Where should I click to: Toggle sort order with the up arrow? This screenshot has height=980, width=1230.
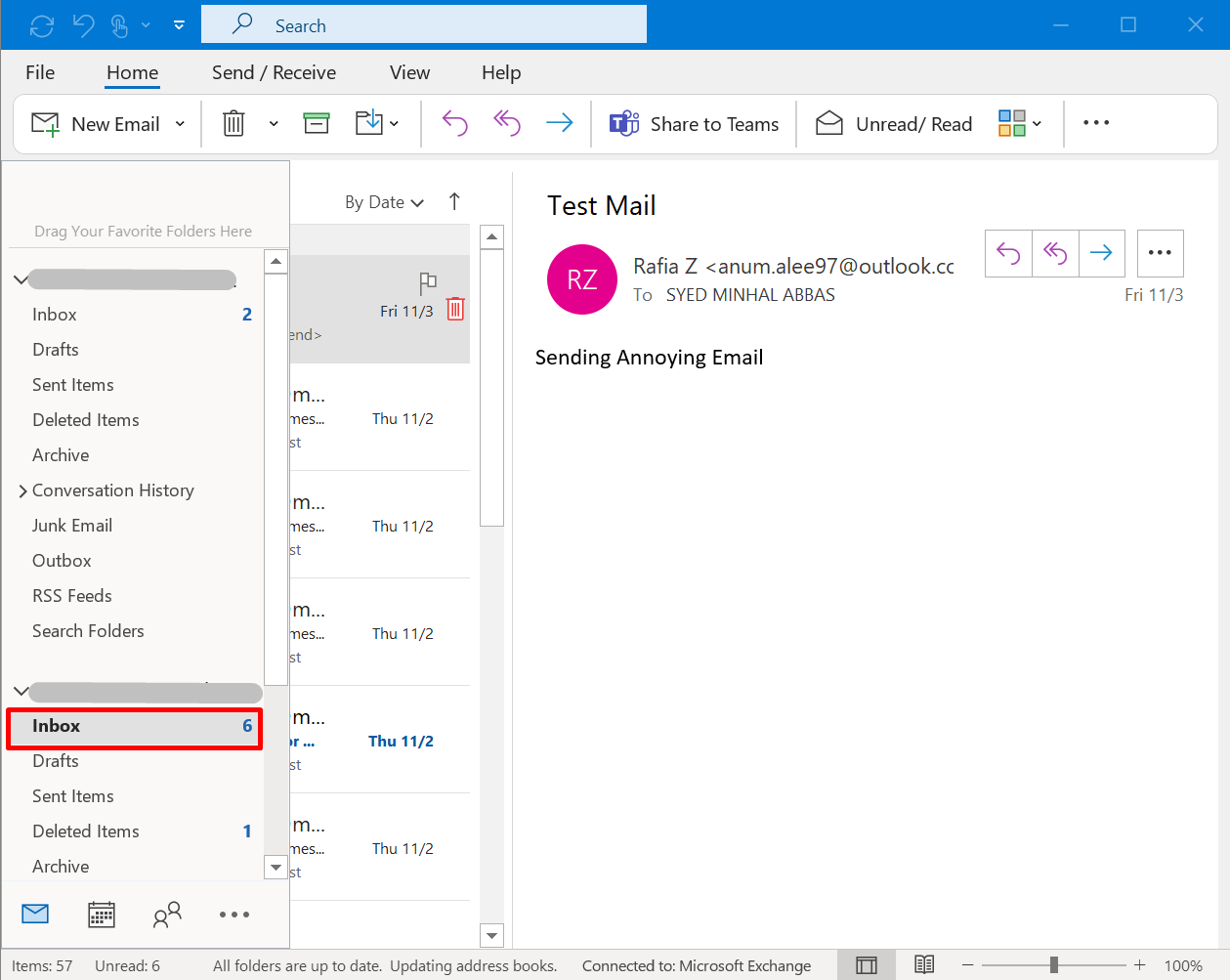454,201
